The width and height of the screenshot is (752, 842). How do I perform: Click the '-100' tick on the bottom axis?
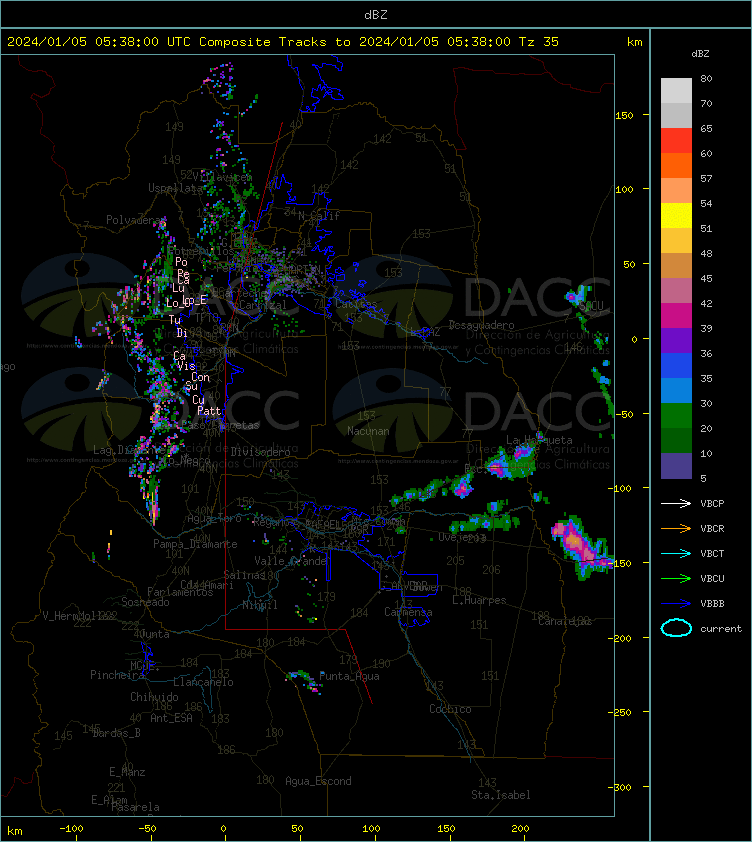71,829
